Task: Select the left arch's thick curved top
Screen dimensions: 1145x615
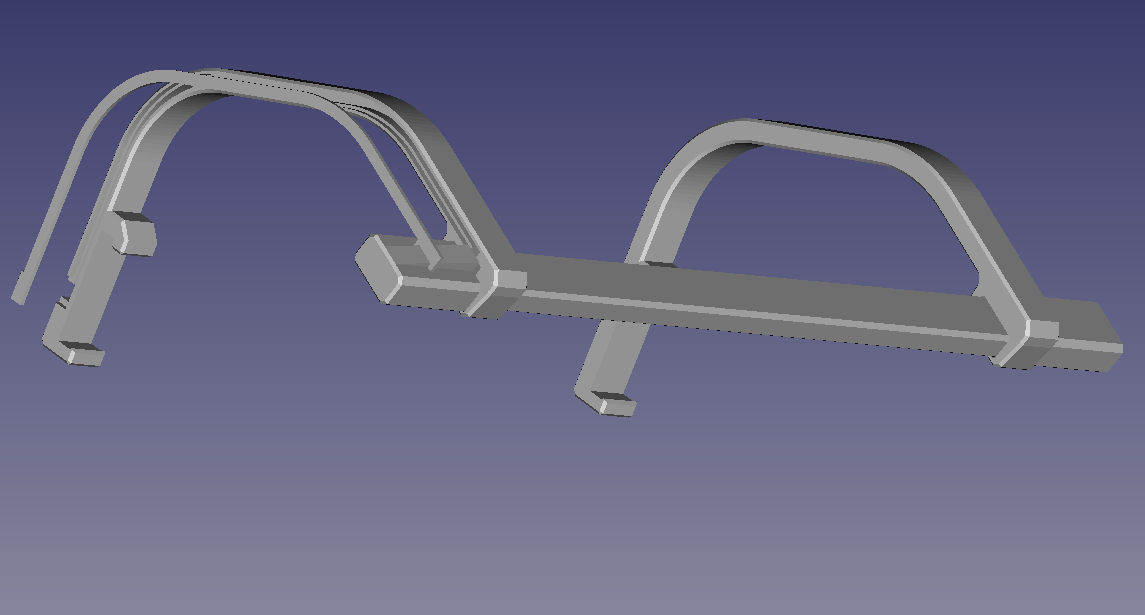Action: pos(292,91)
